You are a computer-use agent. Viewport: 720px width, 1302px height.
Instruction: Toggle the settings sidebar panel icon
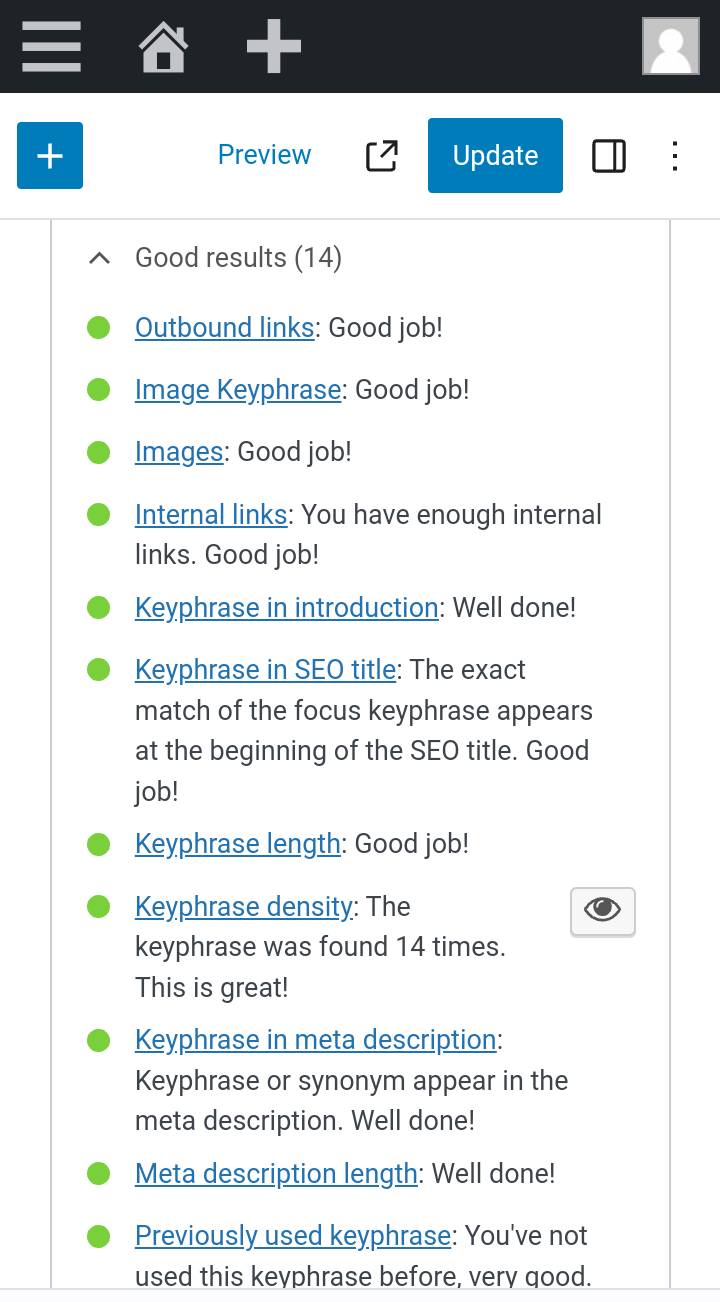(x=609, y=156)
